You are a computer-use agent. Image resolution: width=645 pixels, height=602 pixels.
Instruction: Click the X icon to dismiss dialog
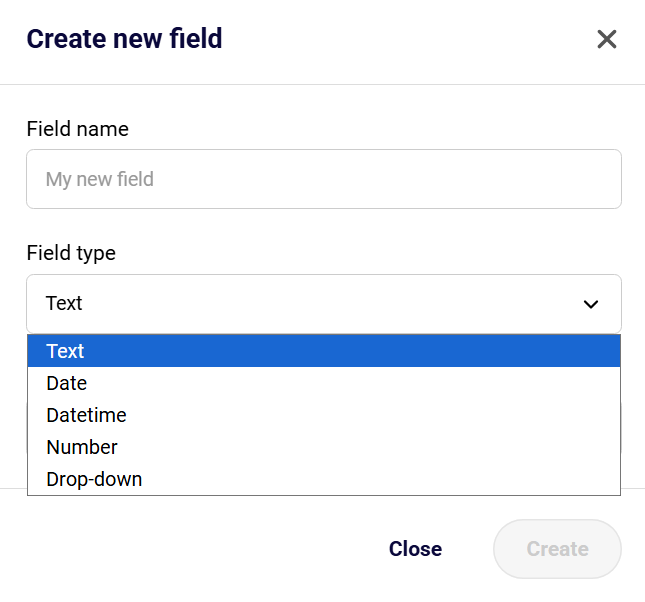606,39
